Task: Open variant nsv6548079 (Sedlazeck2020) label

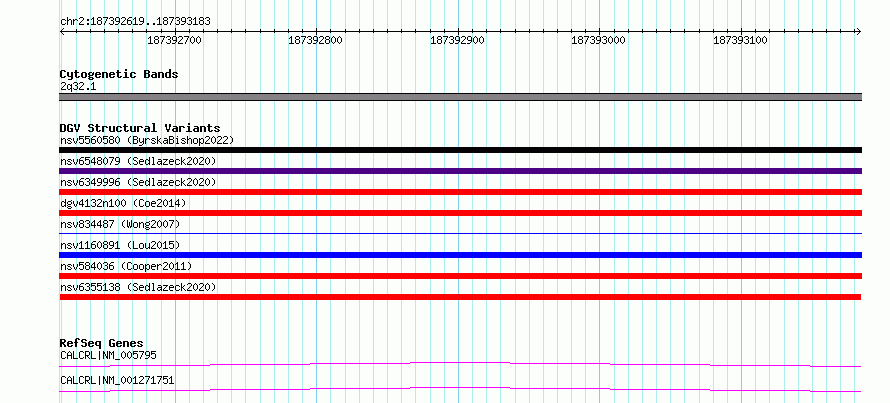Action: coord(138,161)
